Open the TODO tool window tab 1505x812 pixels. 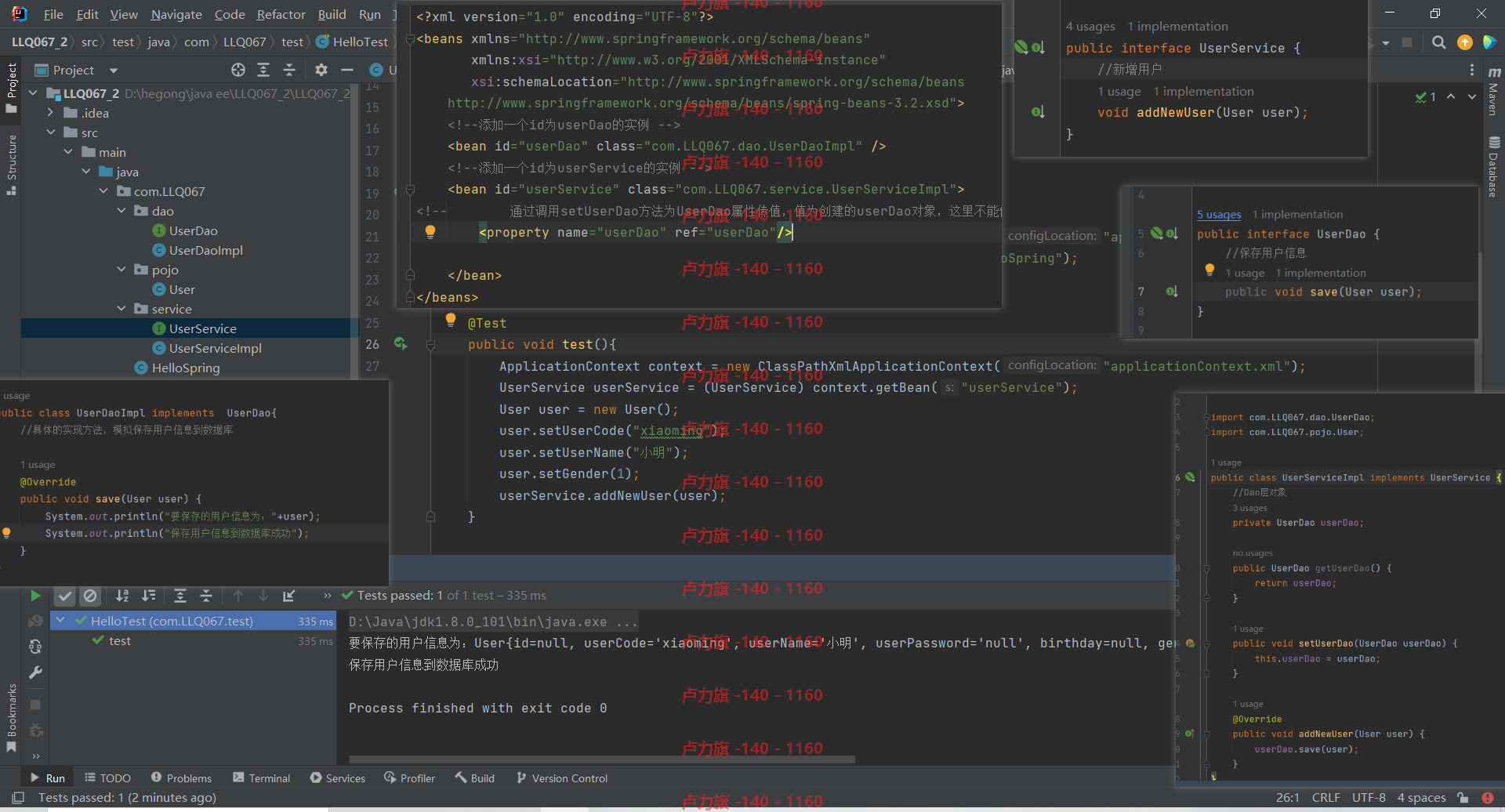pyautogui.click(x=107, y=778)
